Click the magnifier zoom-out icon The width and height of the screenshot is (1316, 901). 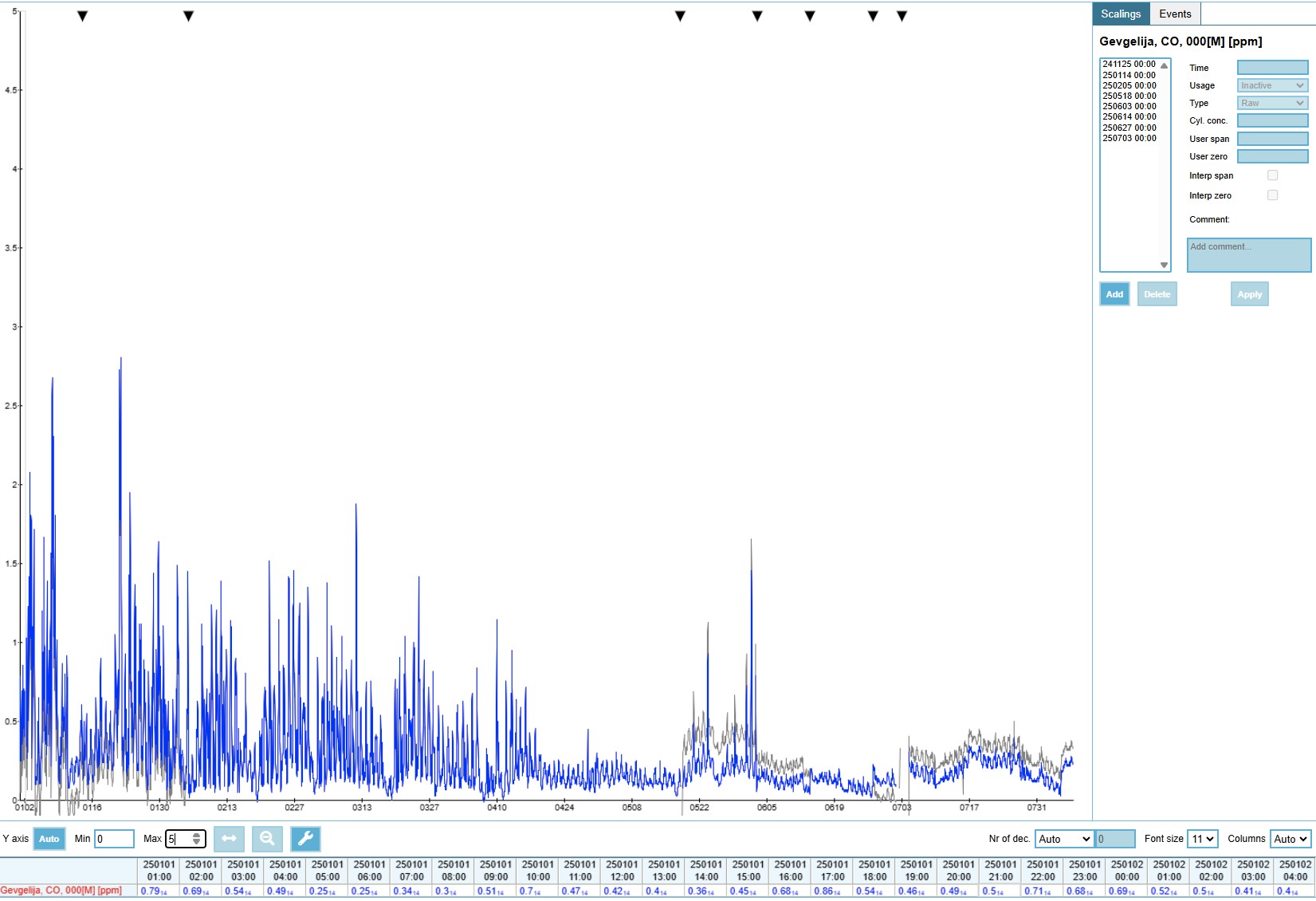(x=267, y=839)
